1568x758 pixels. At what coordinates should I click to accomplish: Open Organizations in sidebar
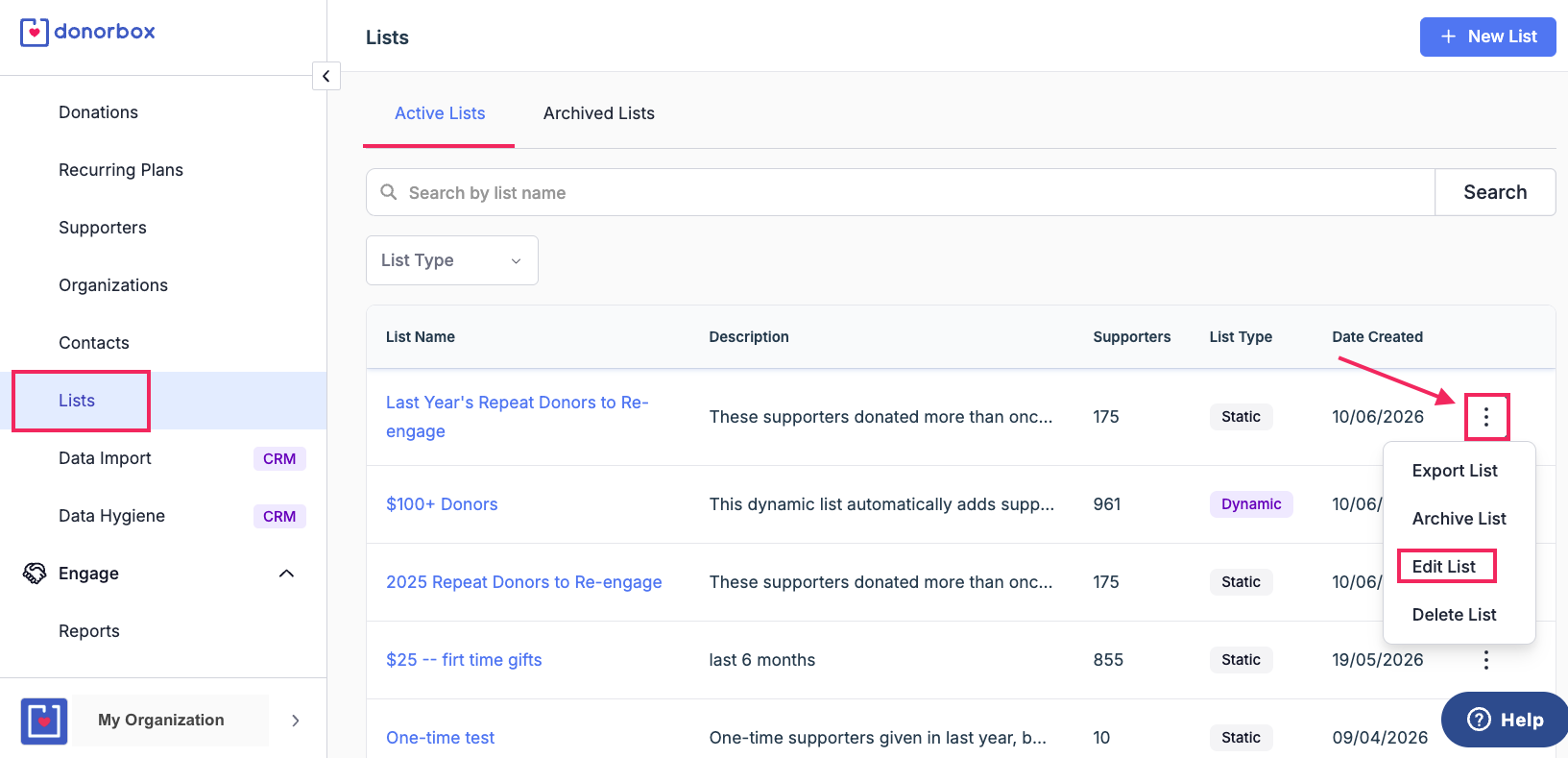coord(113,285)
